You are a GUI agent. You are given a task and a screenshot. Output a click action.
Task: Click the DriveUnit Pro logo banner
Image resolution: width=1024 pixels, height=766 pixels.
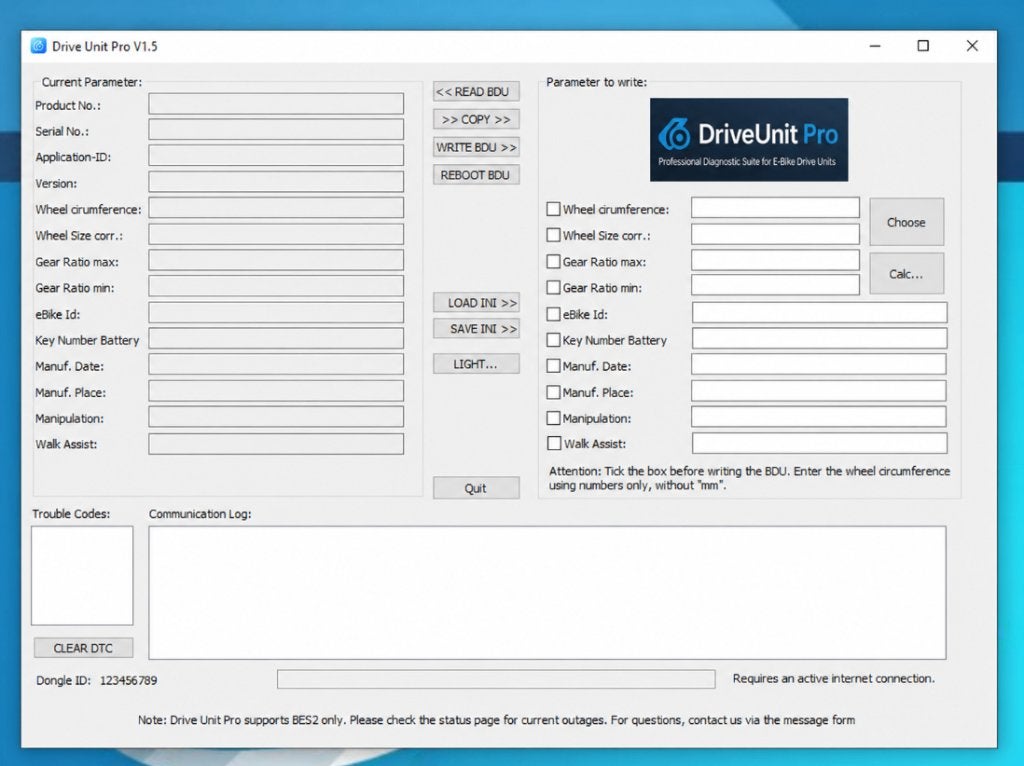pyautogui.click(x=748, y=140)
